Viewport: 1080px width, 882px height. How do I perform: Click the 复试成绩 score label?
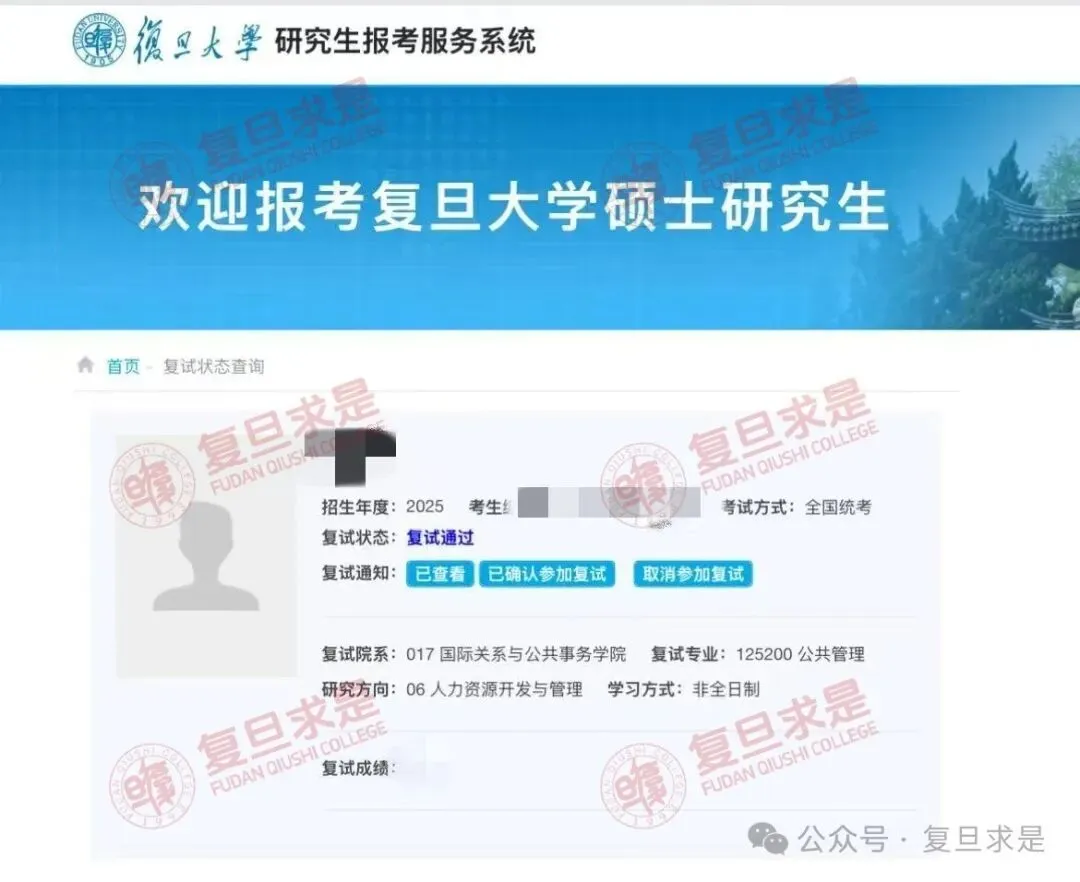355,768
